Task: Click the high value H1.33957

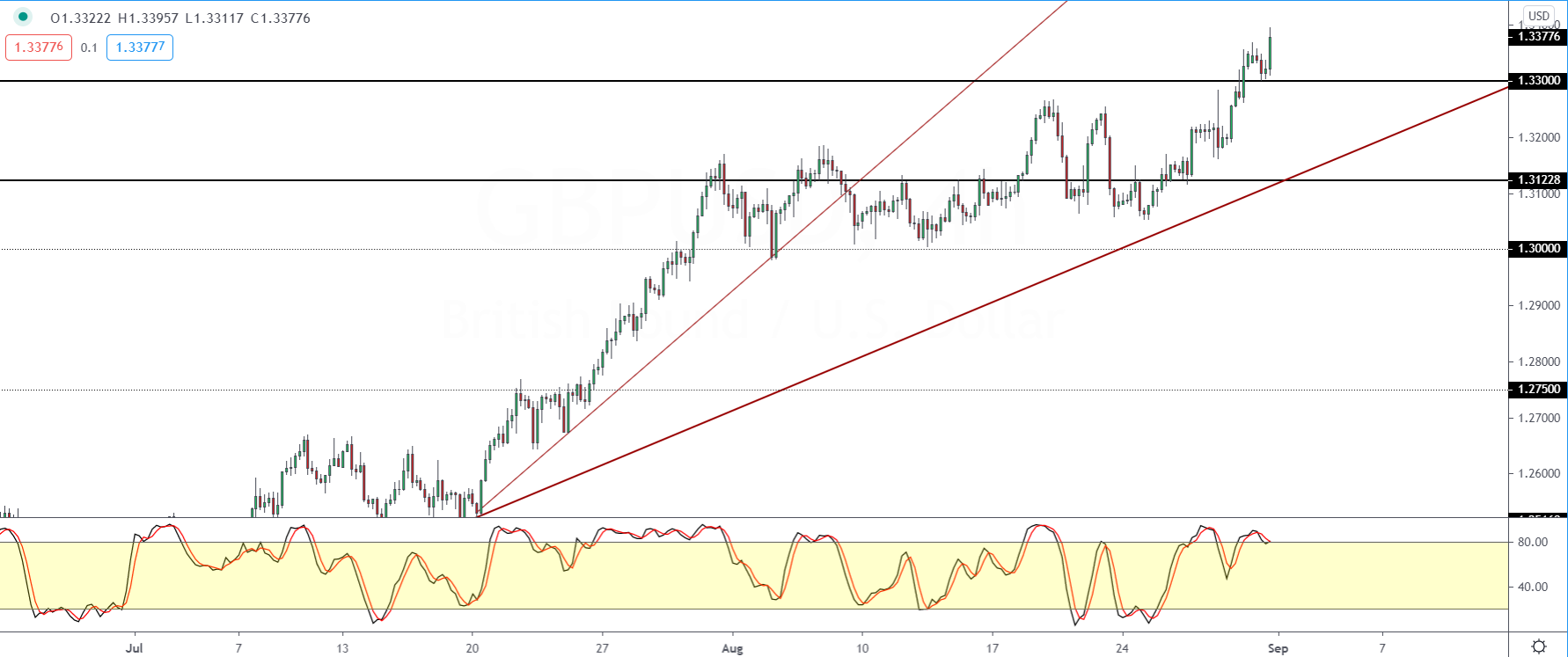Action: point(149,18)
